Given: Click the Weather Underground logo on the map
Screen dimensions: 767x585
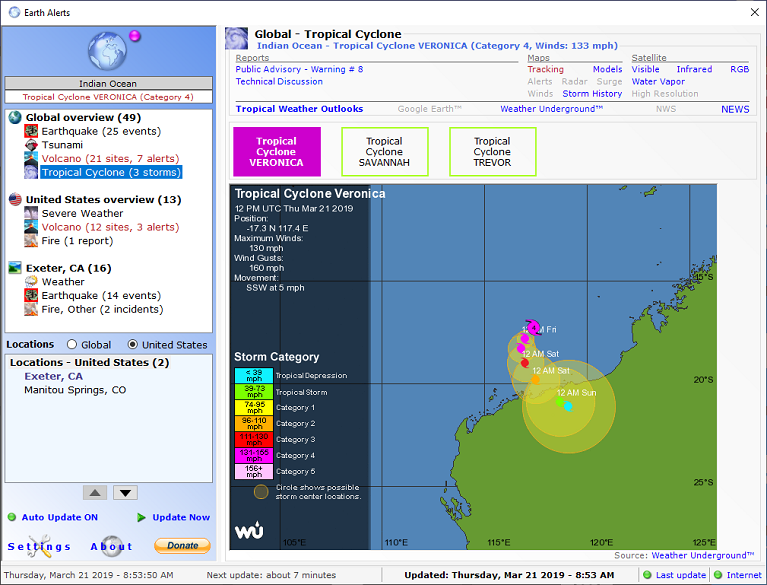Looking at the screenshot, I should 248,531.
